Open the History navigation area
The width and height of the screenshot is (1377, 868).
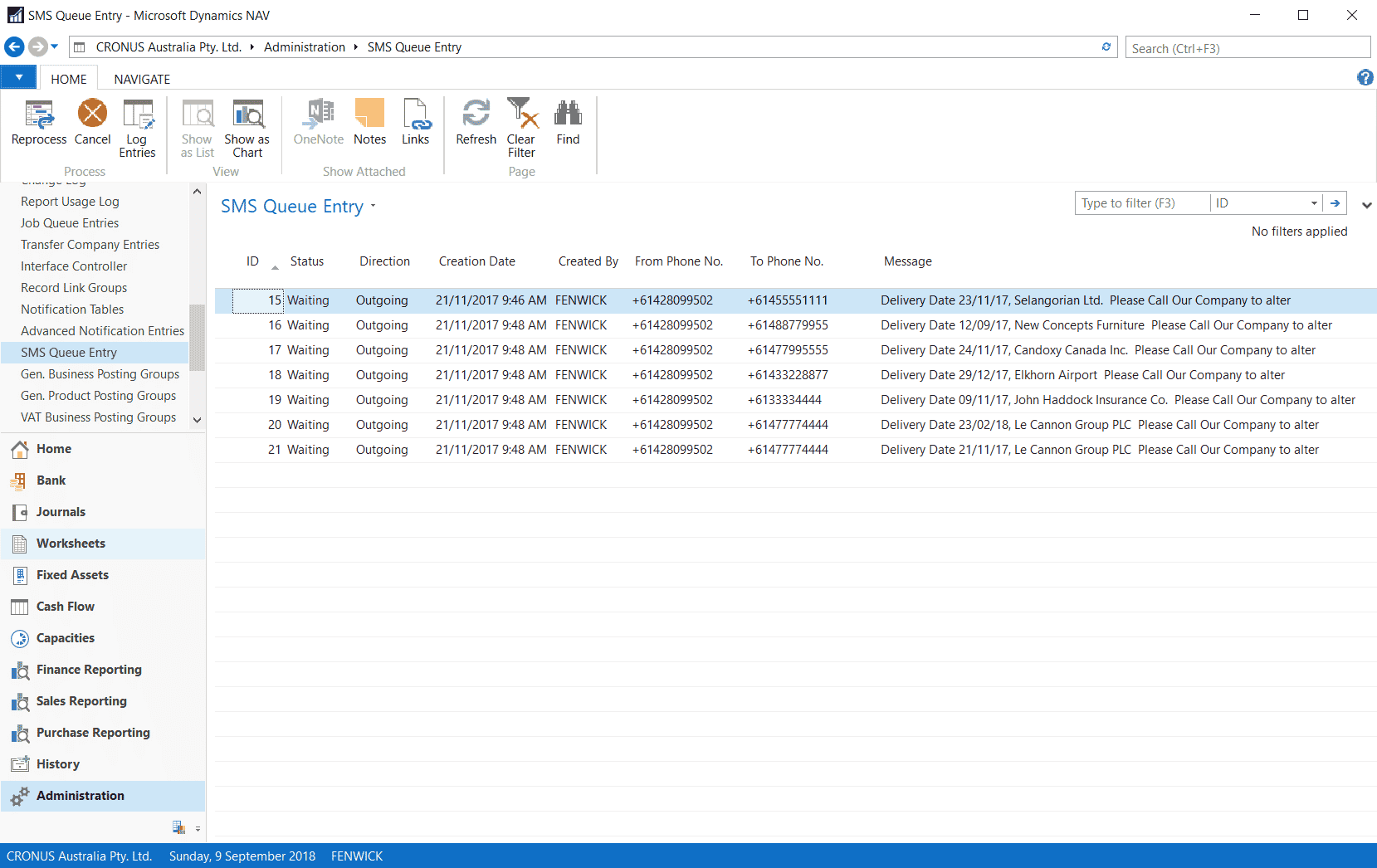coord(103,764)
